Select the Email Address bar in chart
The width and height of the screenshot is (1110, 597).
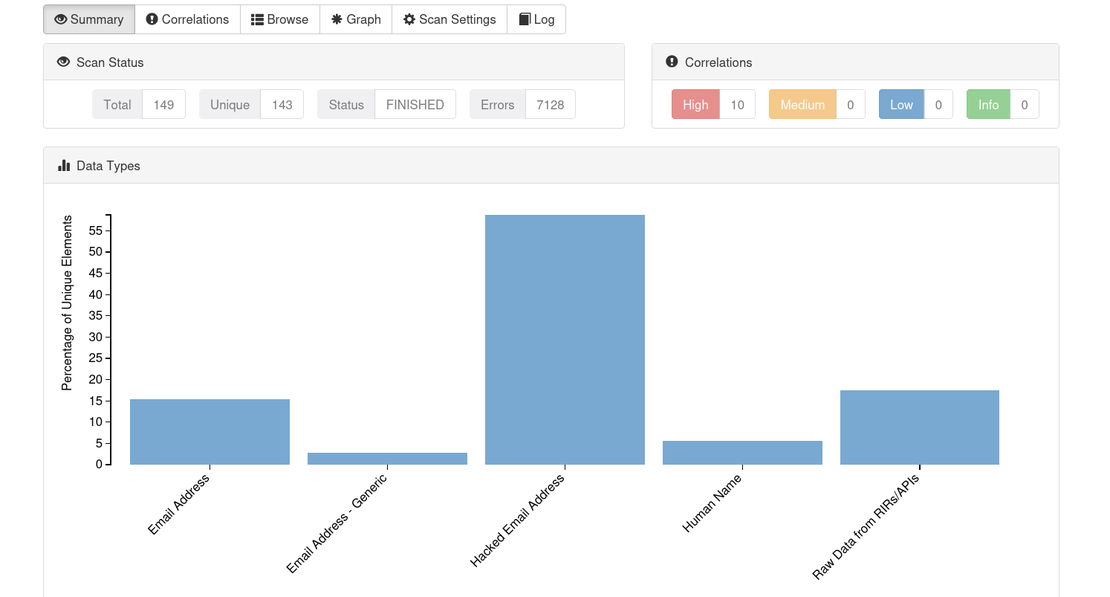210,432
